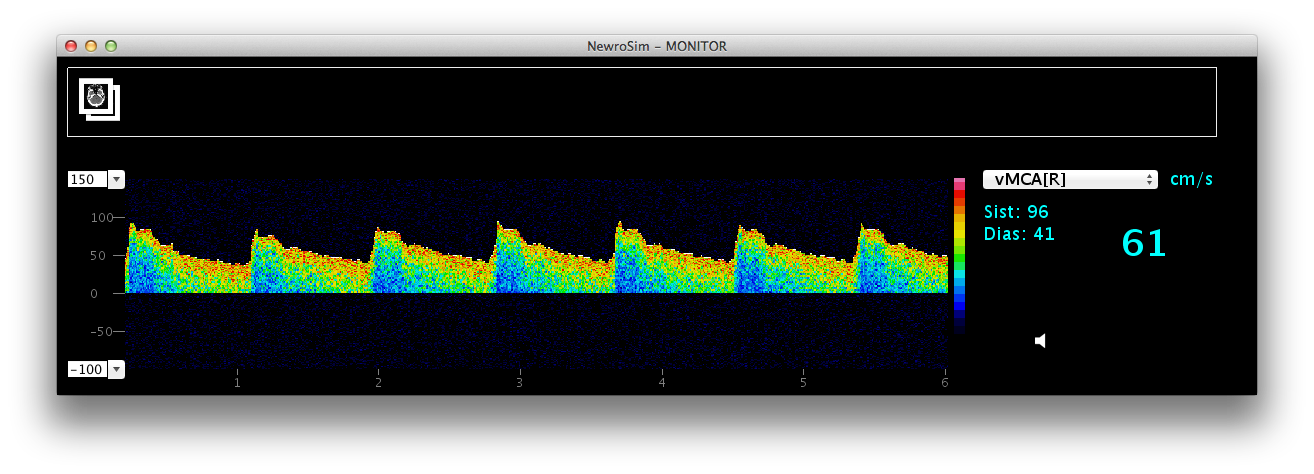This screenshot has height=474, width=1314.
Task: Click the 100 tick on velocity axis
Action: 101,217
